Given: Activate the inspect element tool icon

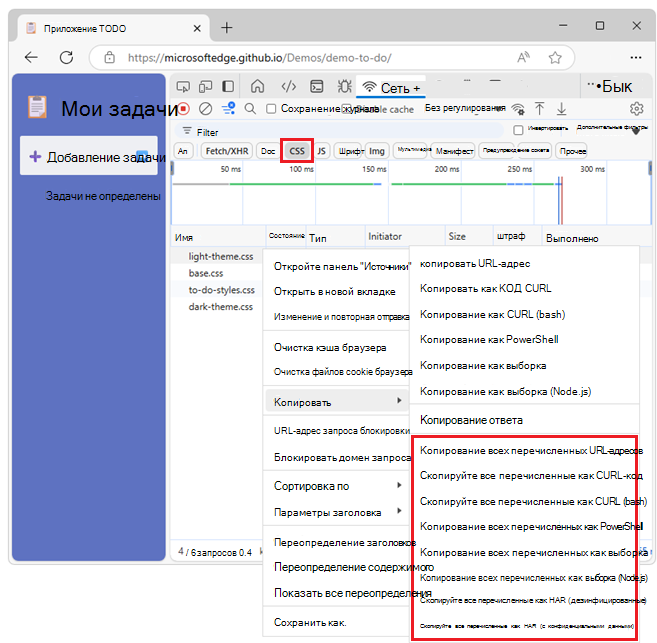Looking at the screenshot, I should point(183,87).
